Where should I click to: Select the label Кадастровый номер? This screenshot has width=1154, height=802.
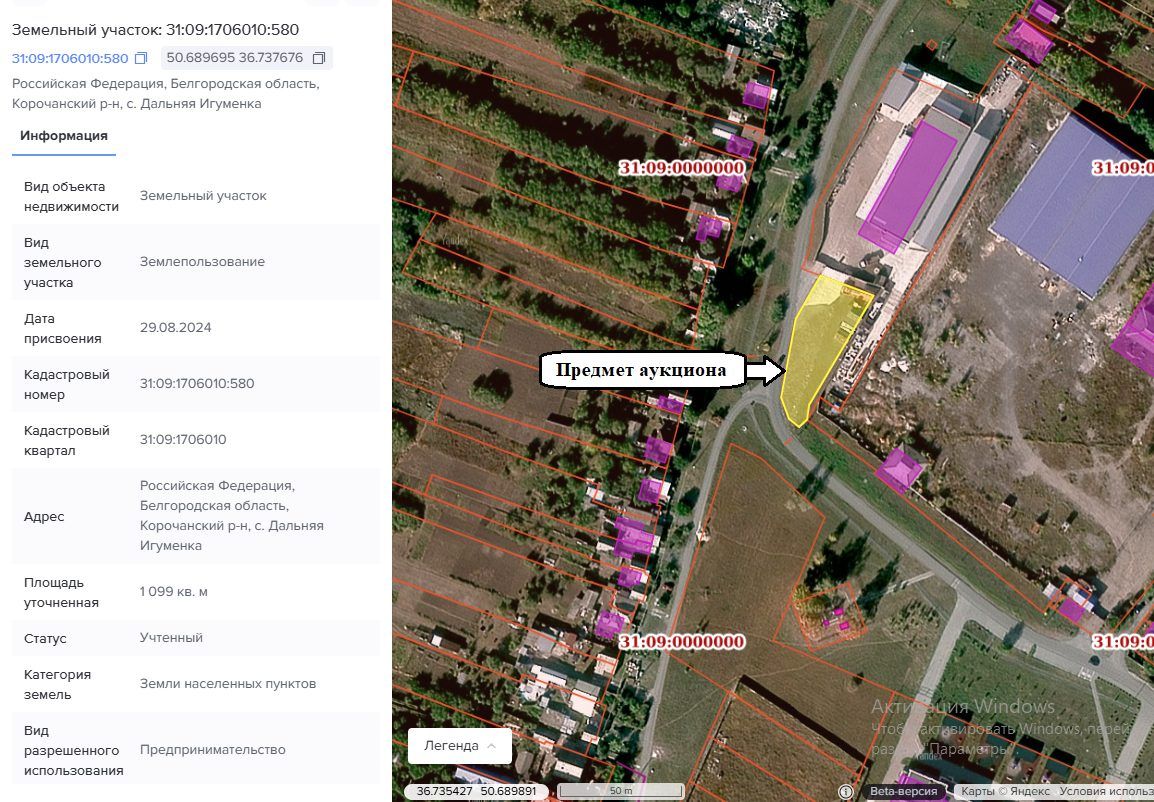66,385
